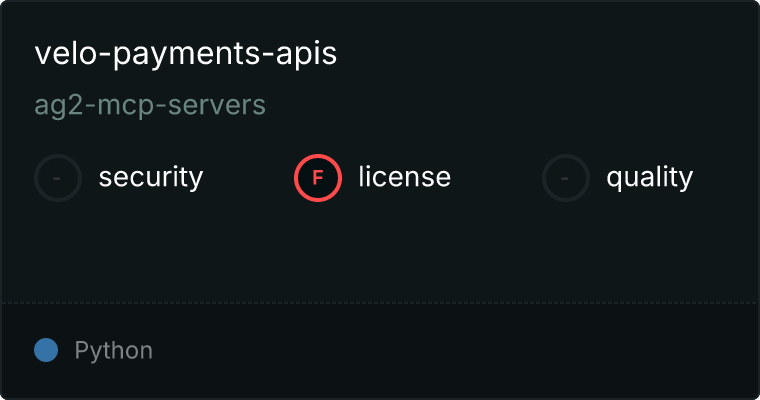The image size is (760, 400).
Task: Click the dashed divider above Python
Action: pos(380,302)
